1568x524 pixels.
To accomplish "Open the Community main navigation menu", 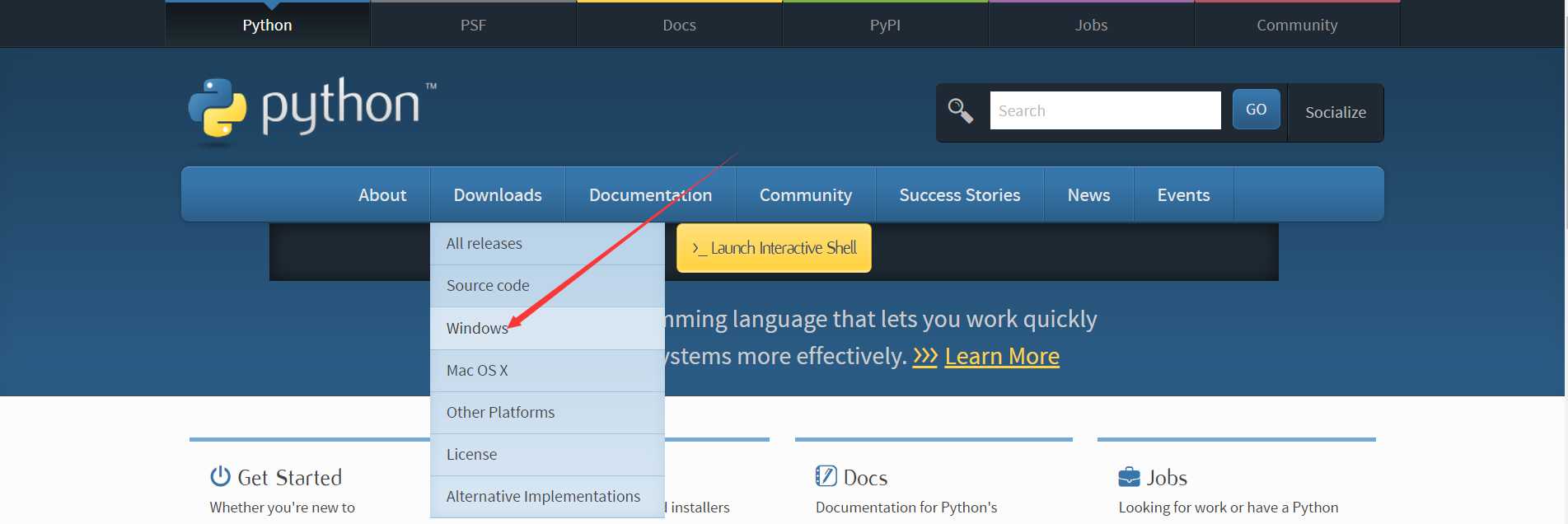I will [x=806, y=194].
